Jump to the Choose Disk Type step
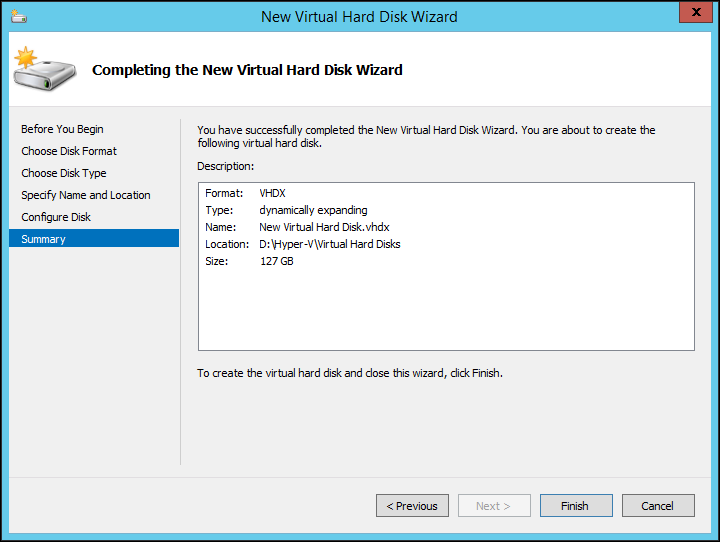This screenshot has width=720, height=542. click(64, 173)
